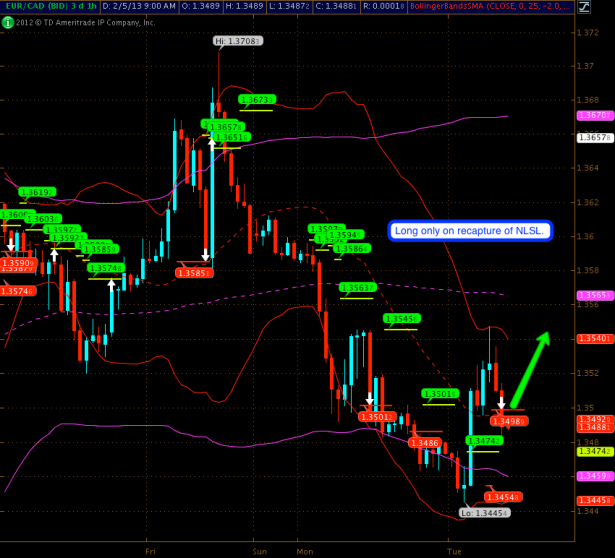Click the magenta 1.3670 axis price tag
The width and height of the screenshot is (615, 558).
coord(594,116)
